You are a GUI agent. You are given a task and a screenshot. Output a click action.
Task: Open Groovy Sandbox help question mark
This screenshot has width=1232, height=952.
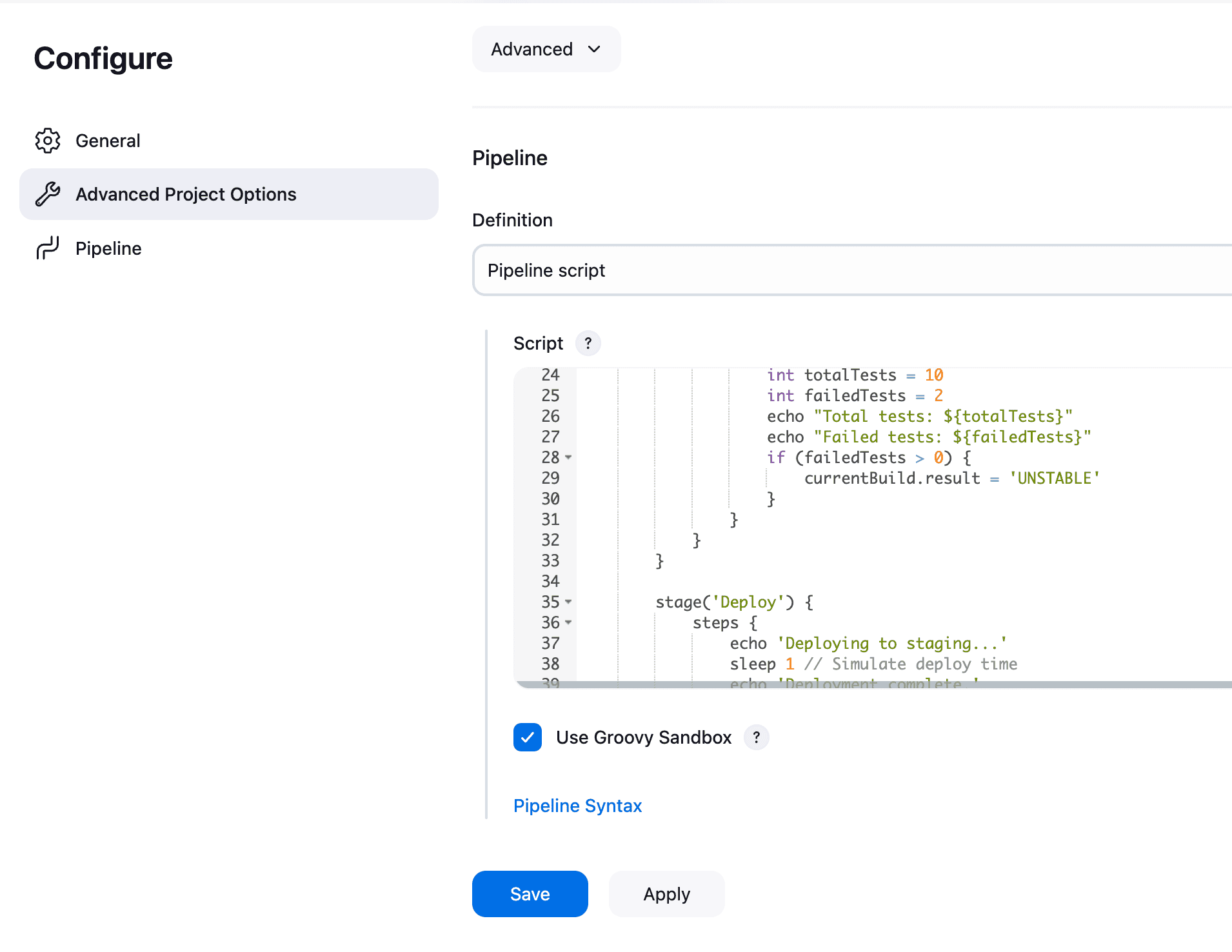[757, 737]
